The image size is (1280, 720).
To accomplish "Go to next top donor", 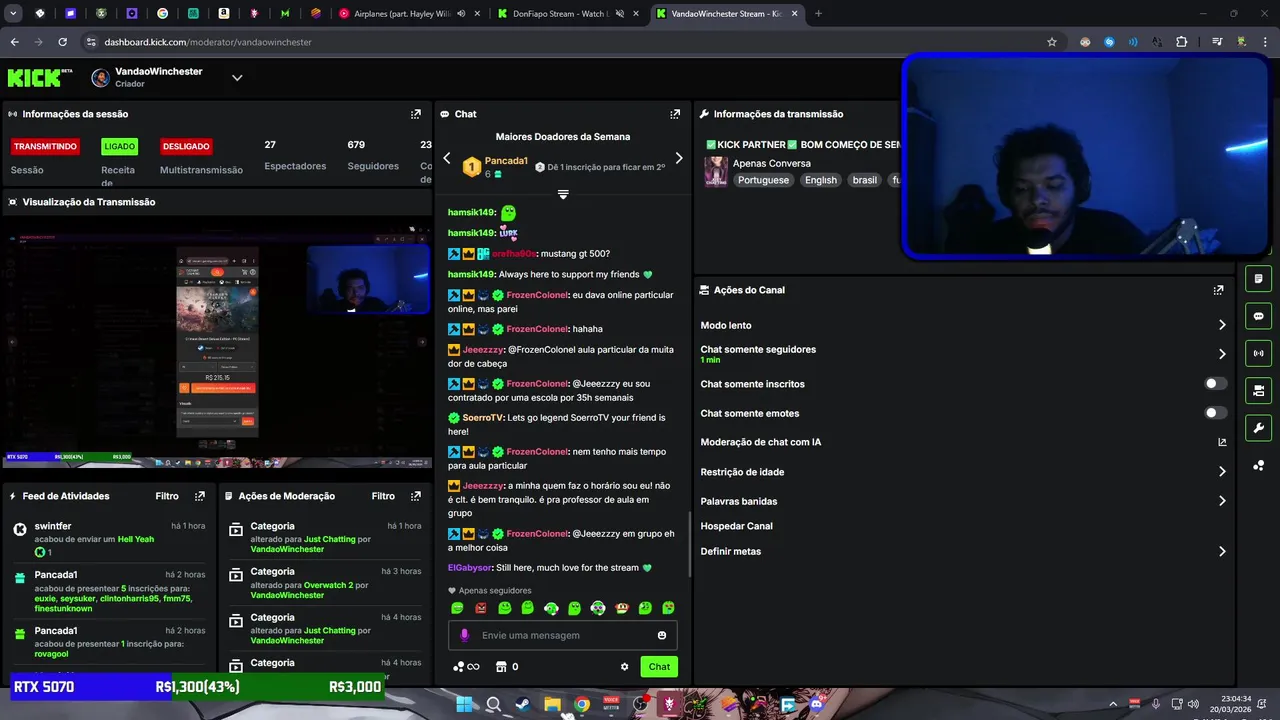I will (679, 159).
